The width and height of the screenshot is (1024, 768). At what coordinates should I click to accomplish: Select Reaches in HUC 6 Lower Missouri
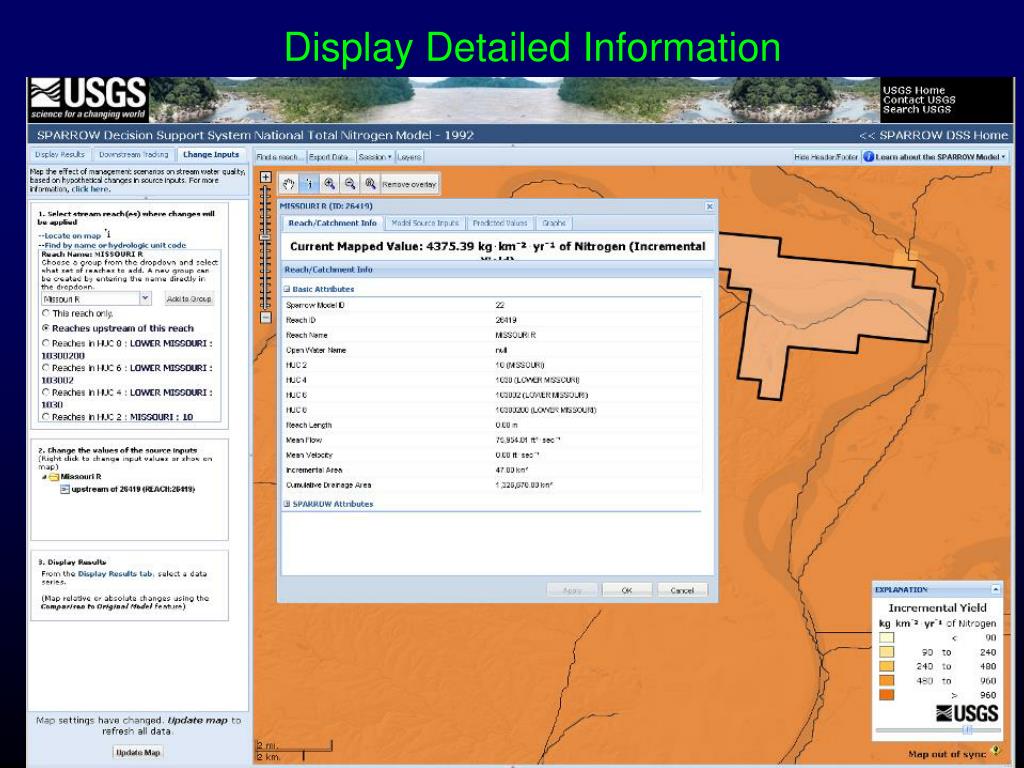pyautogui.click(x=46, y=368)
